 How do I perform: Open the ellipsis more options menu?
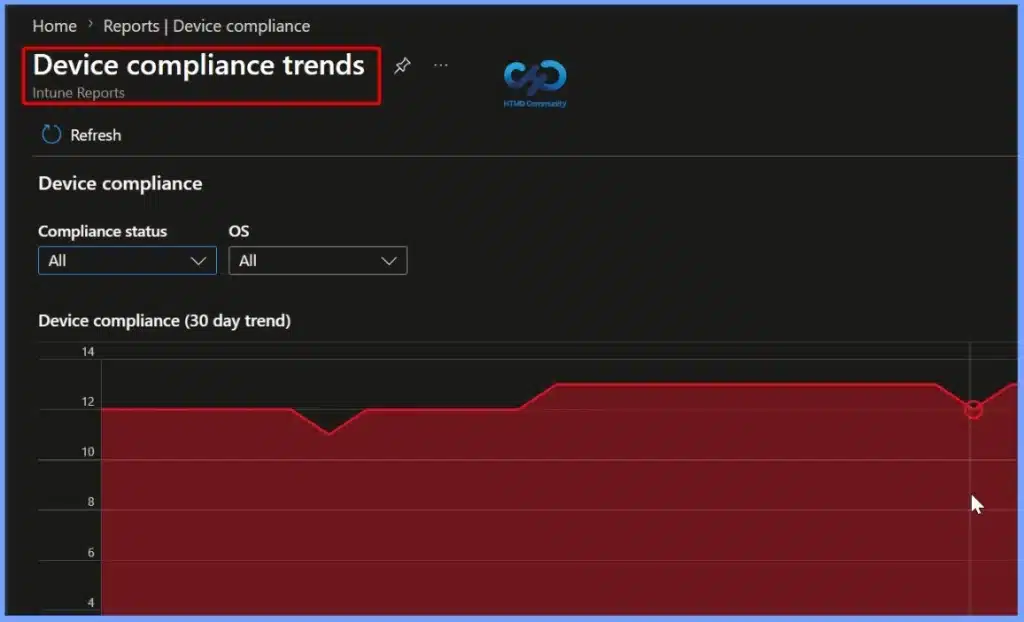(441, 65)
